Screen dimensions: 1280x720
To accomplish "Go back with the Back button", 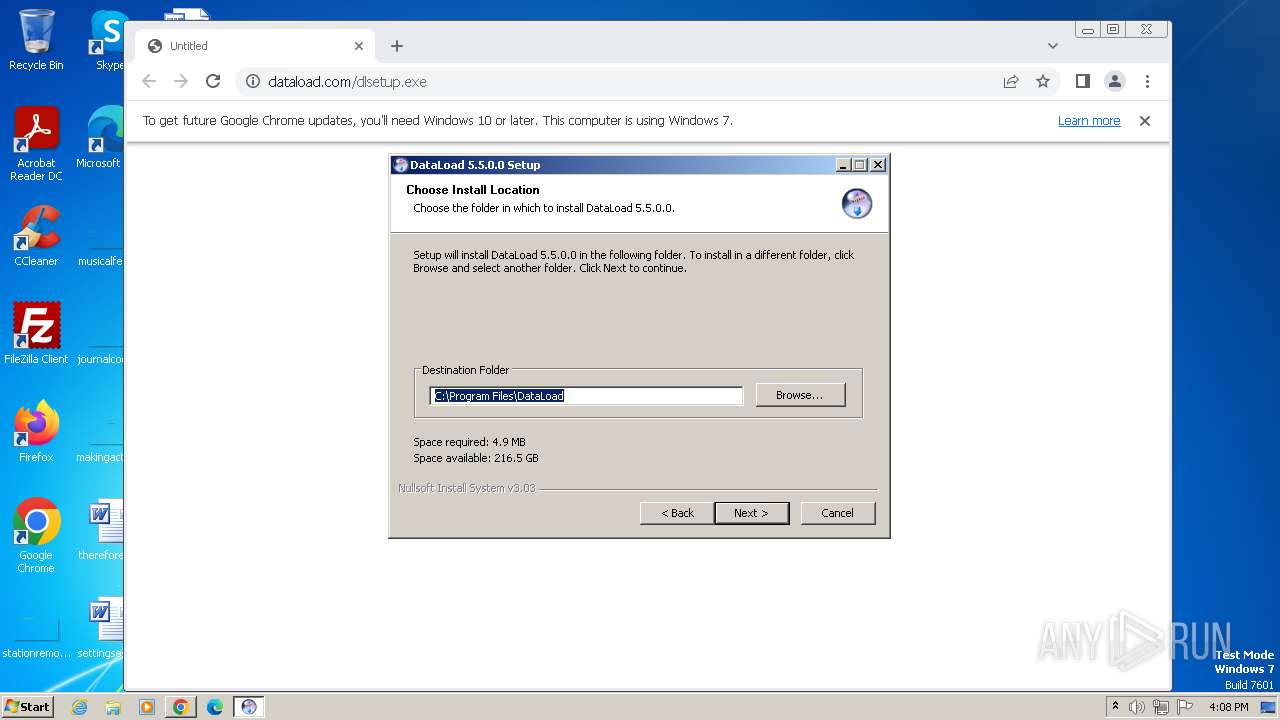I will [677, 513].
